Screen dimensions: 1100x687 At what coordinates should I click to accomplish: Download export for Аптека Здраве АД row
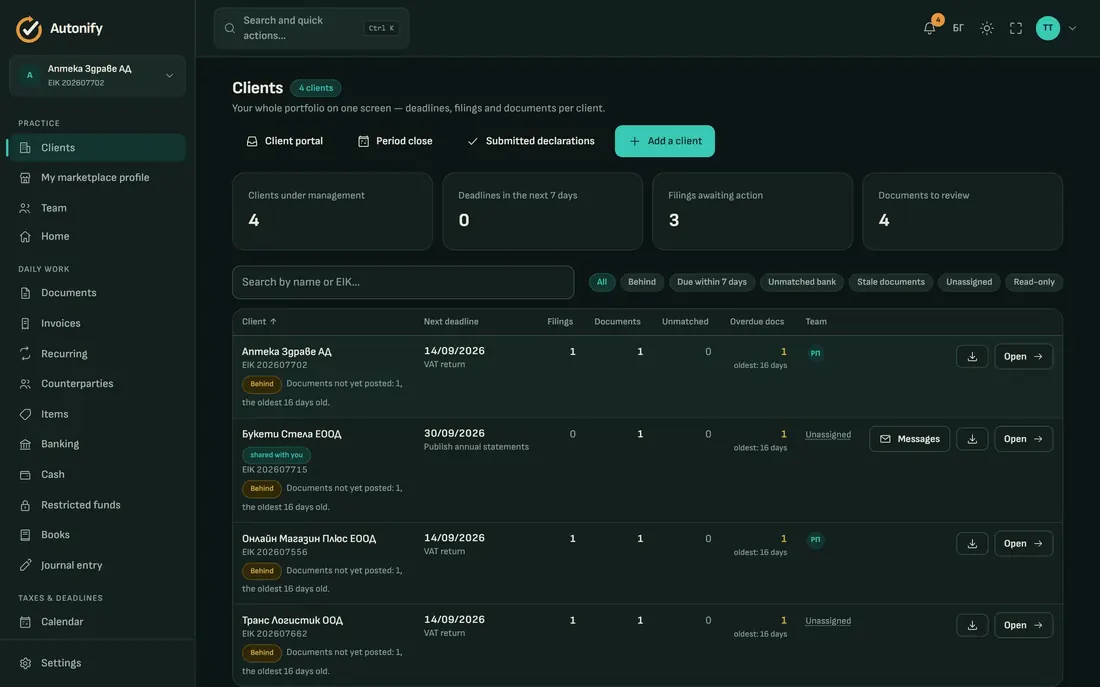[972, 356]
